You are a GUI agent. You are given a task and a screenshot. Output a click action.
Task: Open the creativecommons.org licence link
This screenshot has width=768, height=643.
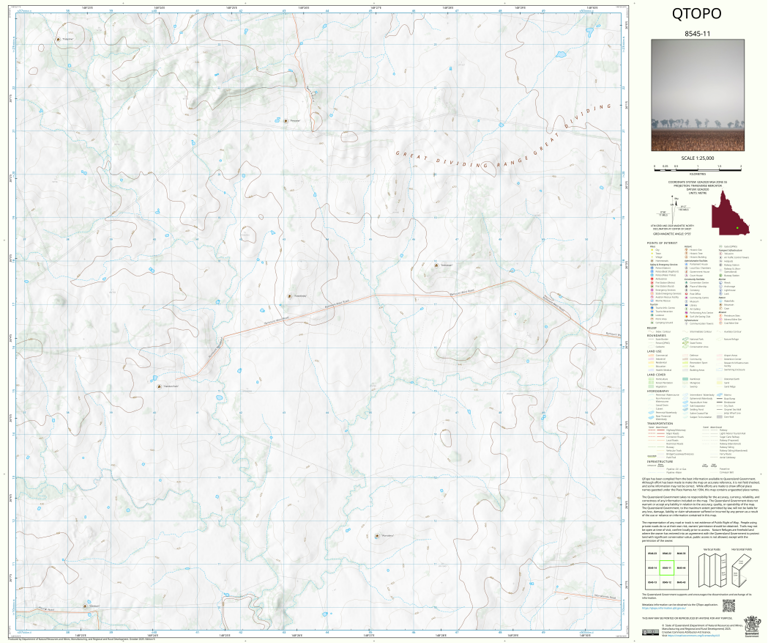click(x=694, y=635)
